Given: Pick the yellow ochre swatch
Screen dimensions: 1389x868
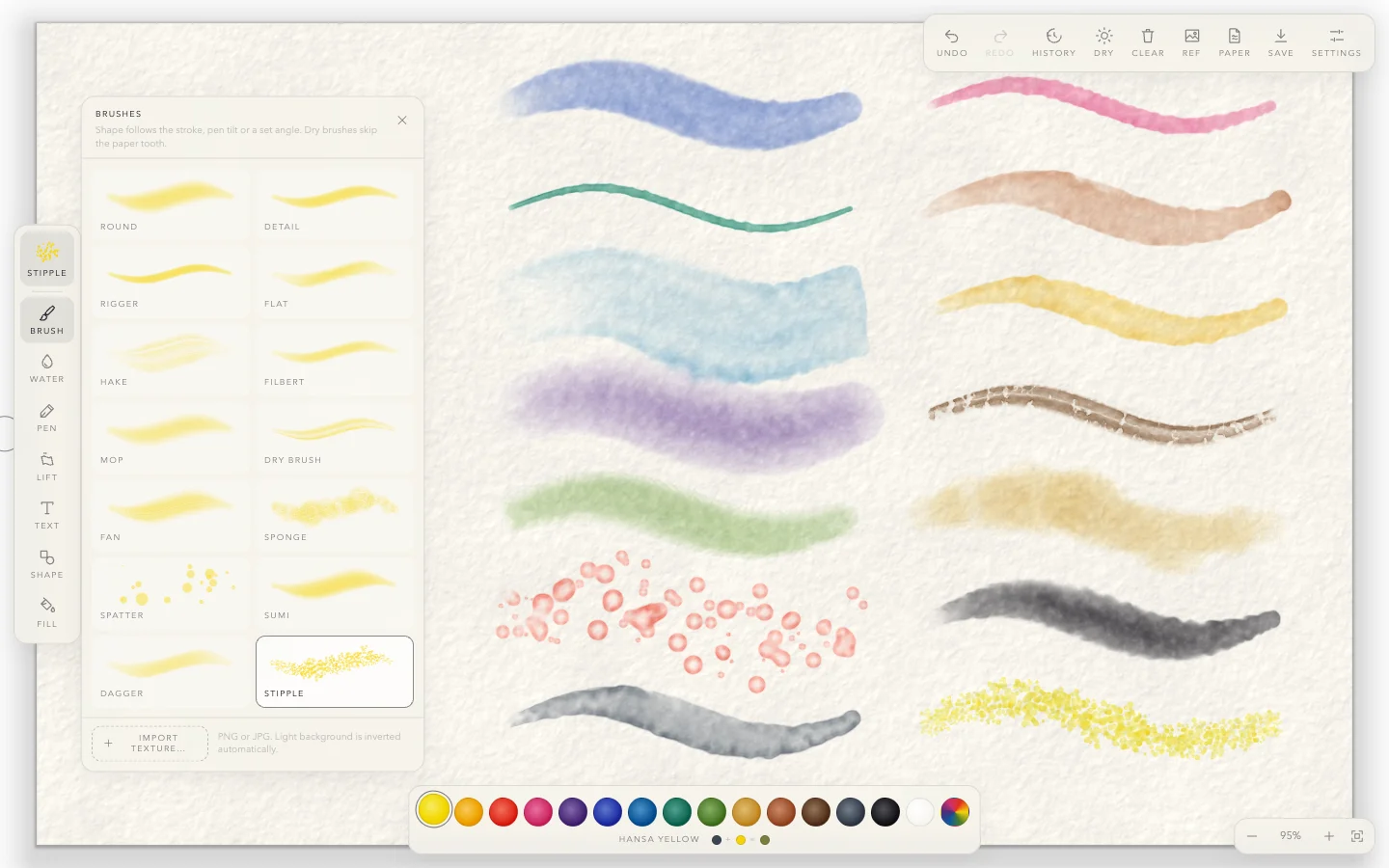Looking at the screenshot, I should coord(747,812).
